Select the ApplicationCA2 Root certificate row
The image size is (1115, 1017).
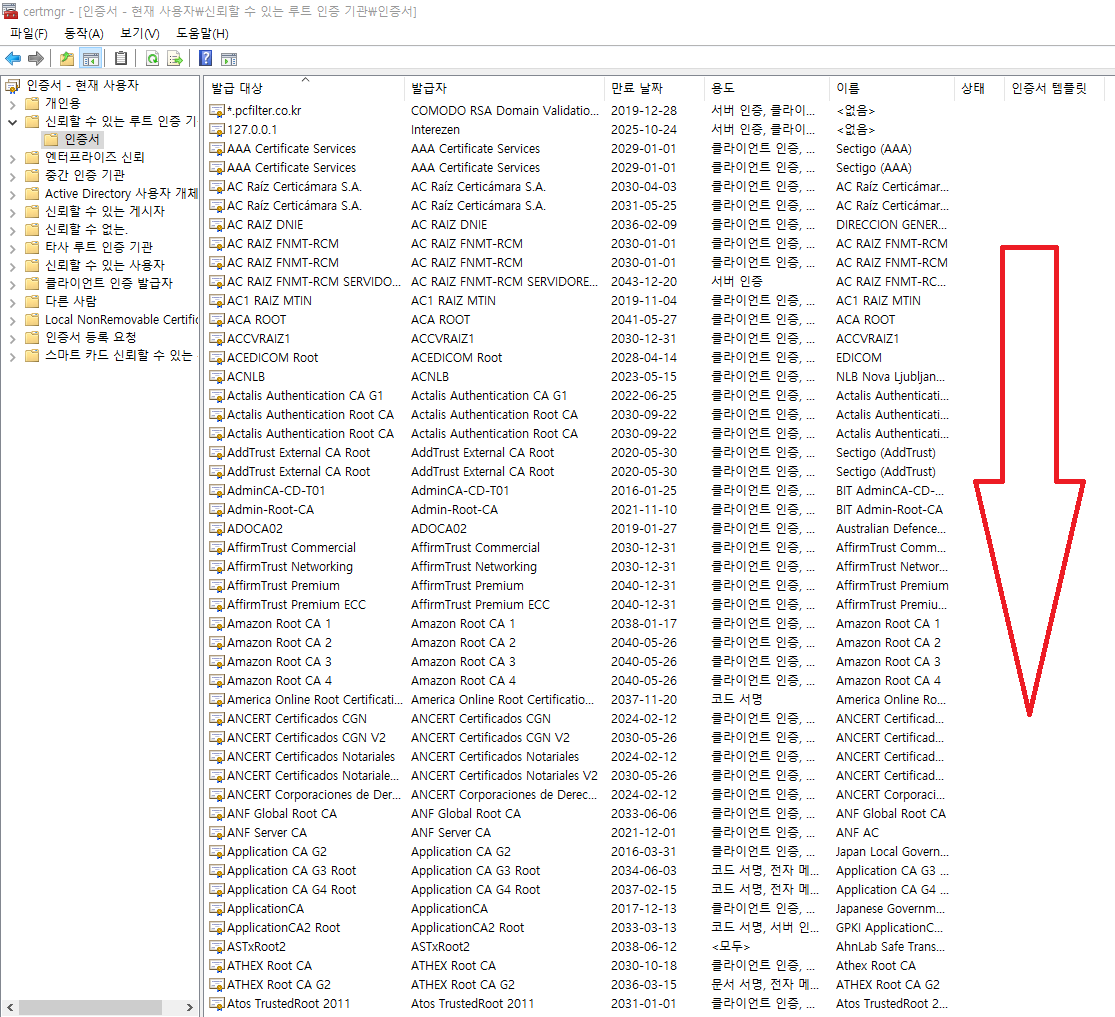point(579,927)
